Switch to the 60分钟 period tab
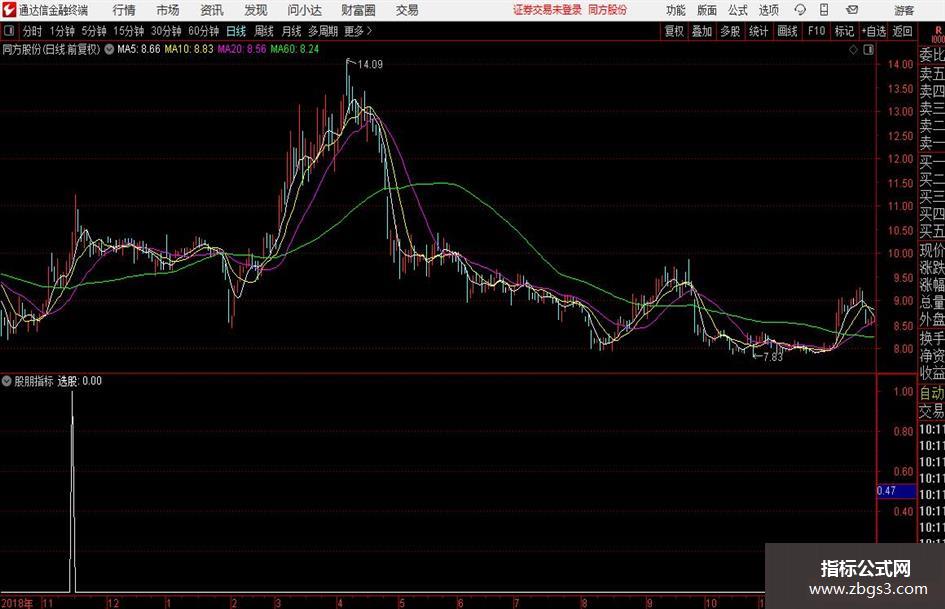 (x=203, y=31)
